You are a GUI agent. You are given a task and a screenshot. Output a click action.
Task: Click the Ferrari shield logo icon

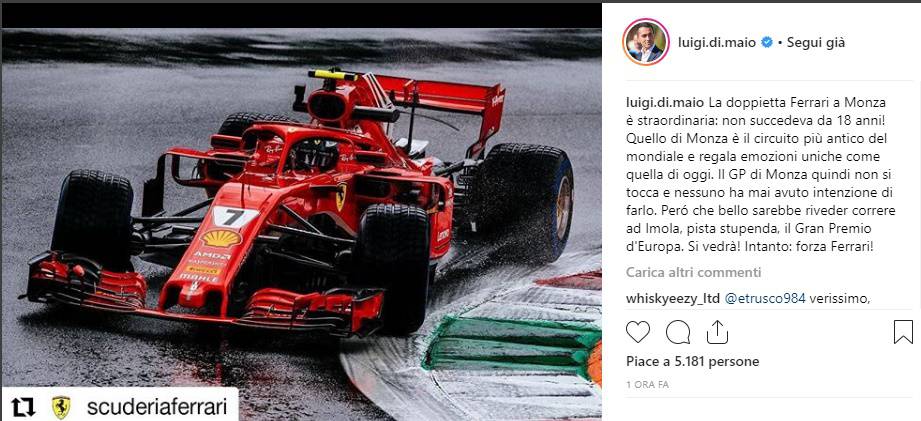(x=61, y=407)
